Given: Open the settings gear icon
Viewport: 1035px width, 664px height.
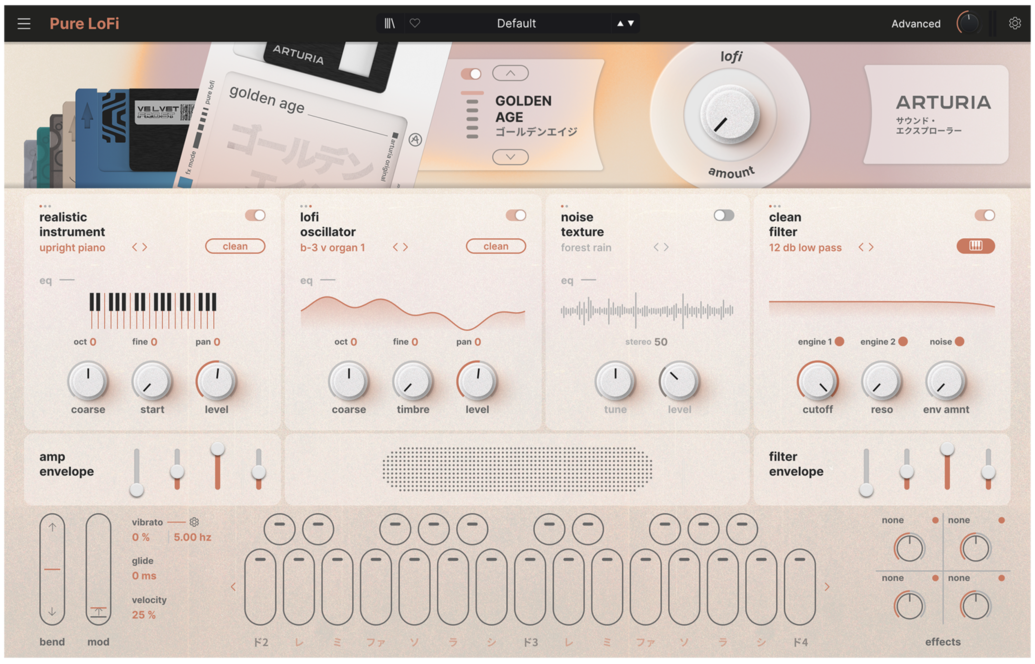Looking at the screenshot, I should click(x=1015, y=23).
